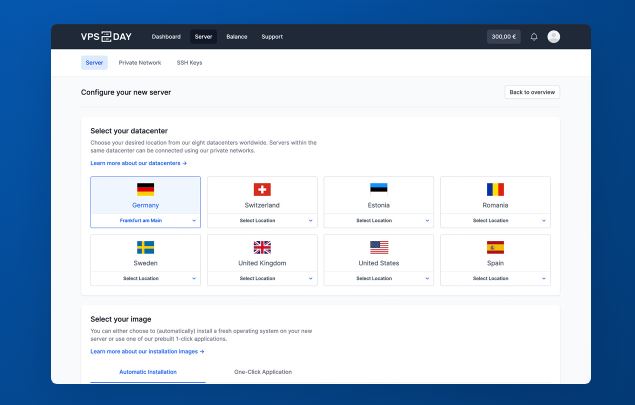Open United States' Select Location dropdown
Screen dimensions: 635x405
coord(379,278)
